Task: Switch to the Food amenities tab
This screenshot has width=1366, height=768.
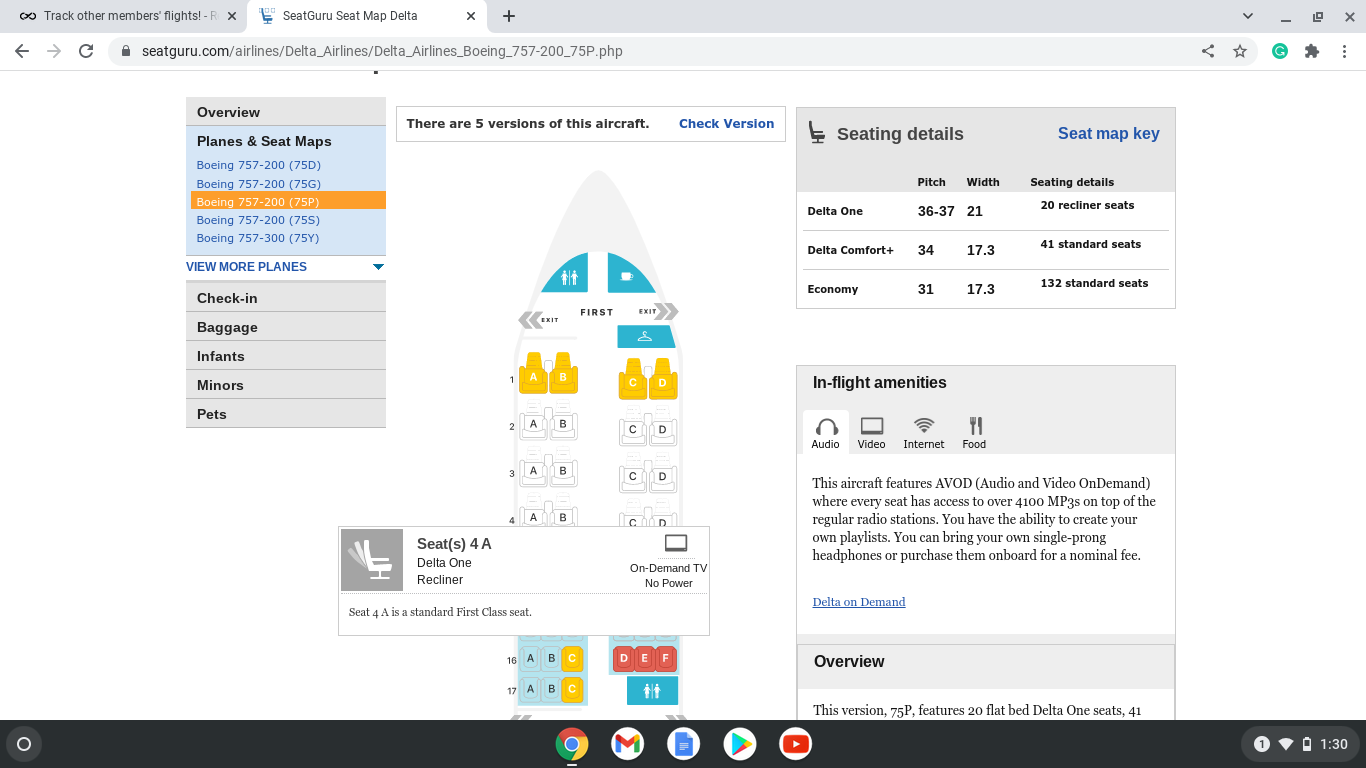Action: click(975, 433)
